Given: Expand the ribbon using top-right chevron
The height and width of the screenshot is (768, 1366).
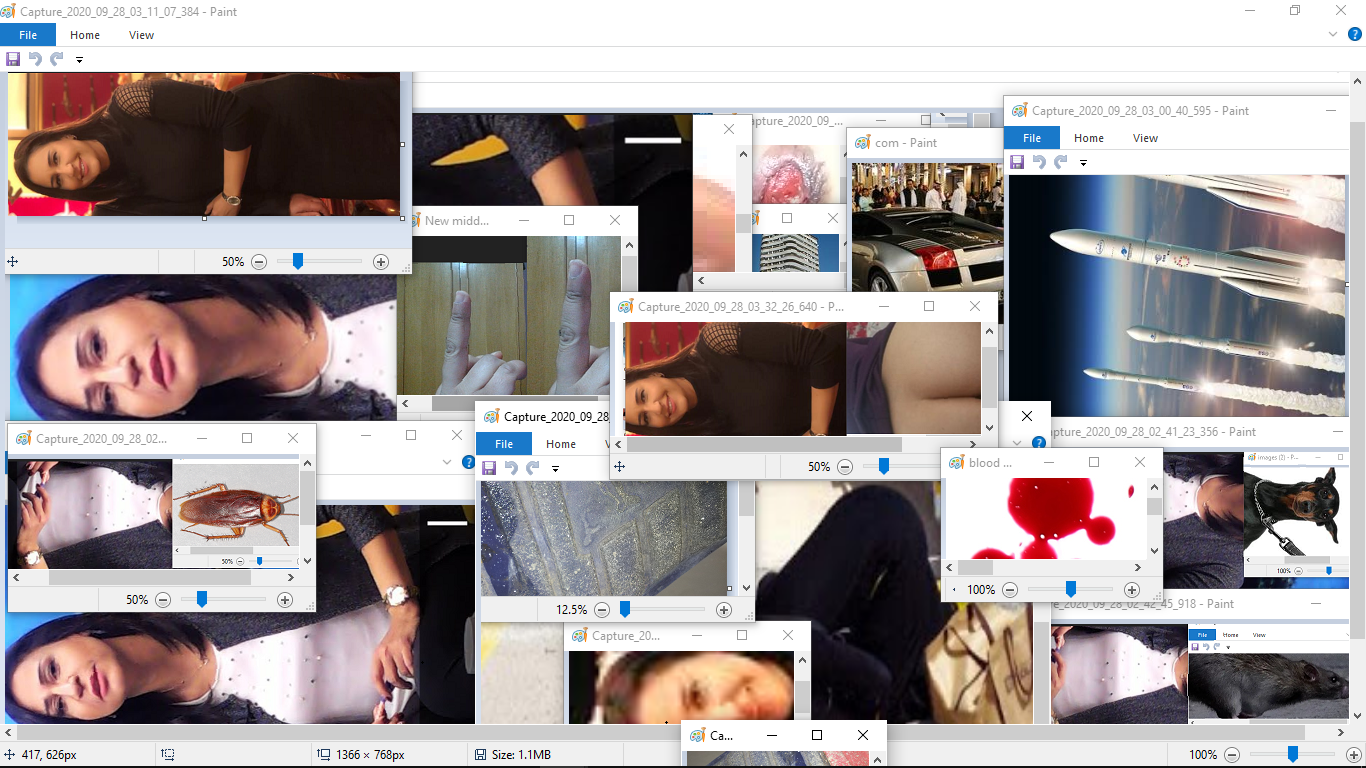Looking at the screenshot, I should 1333,34.
